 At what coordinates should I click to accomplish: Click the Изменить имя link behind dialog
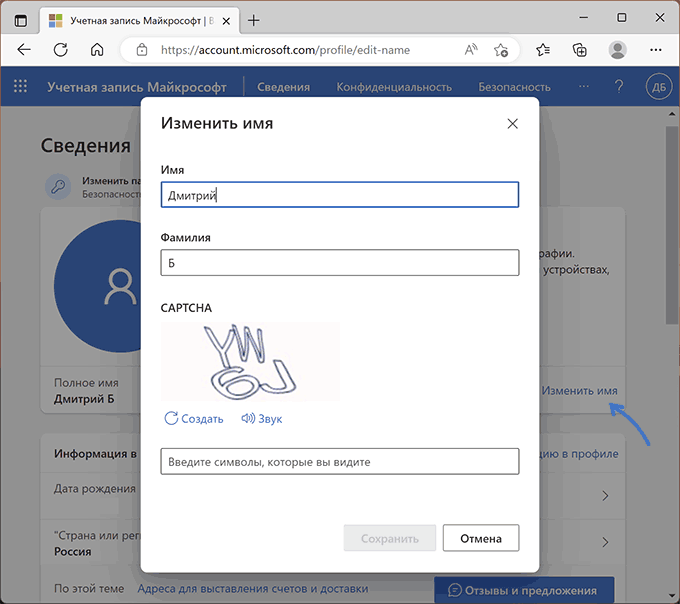(x=579, y=391)
